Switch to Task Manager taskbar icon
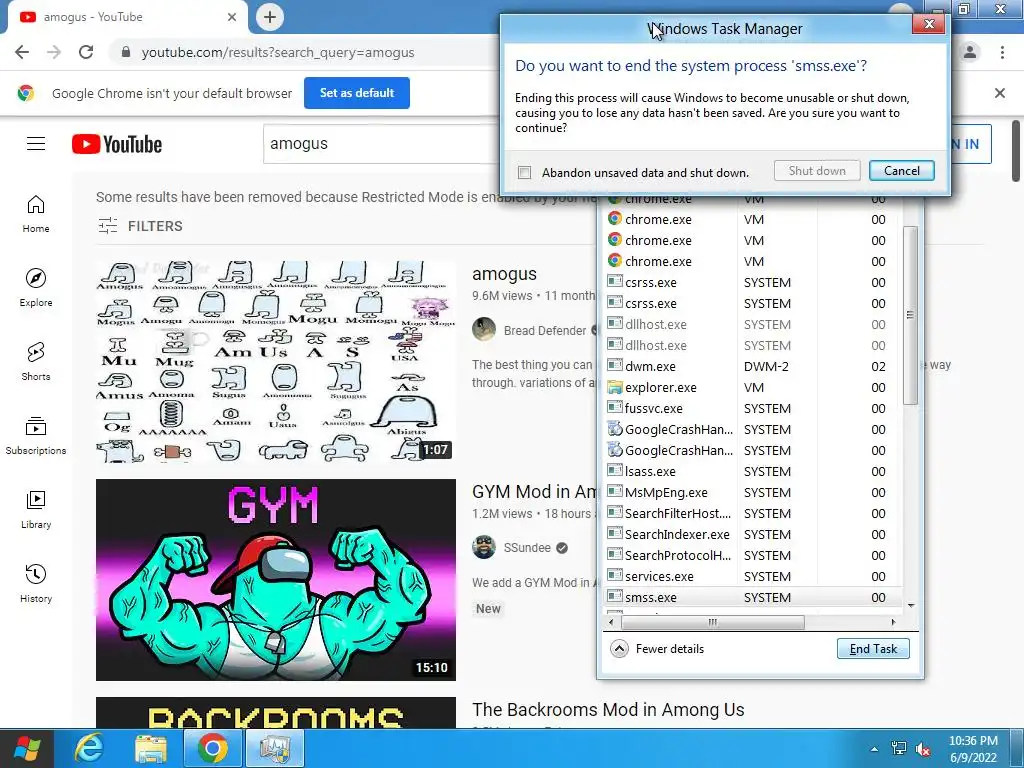 point(275,748)
